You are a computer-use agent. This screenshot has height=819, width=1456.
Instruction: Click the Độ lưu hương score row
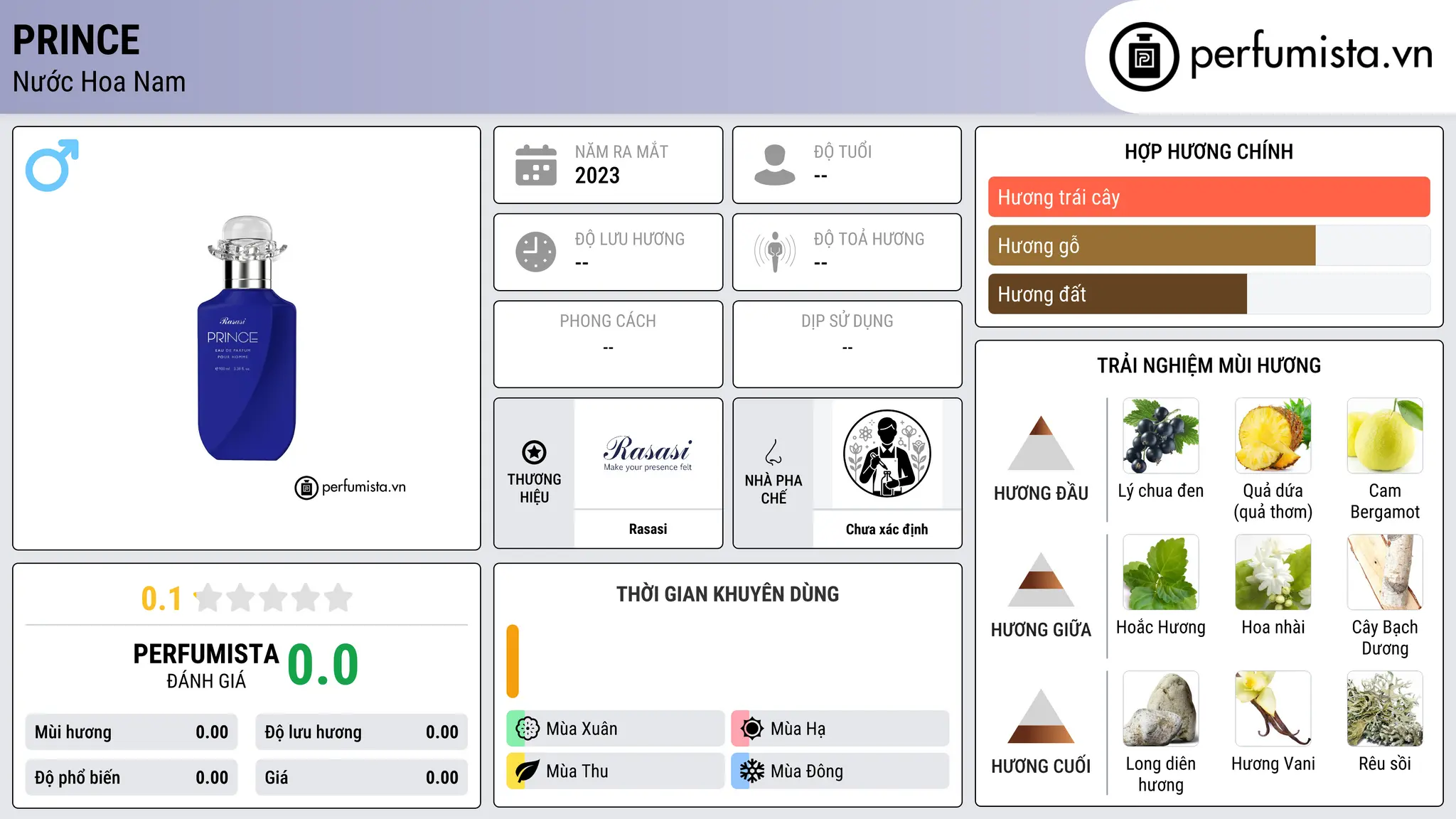tap(361, 732)
